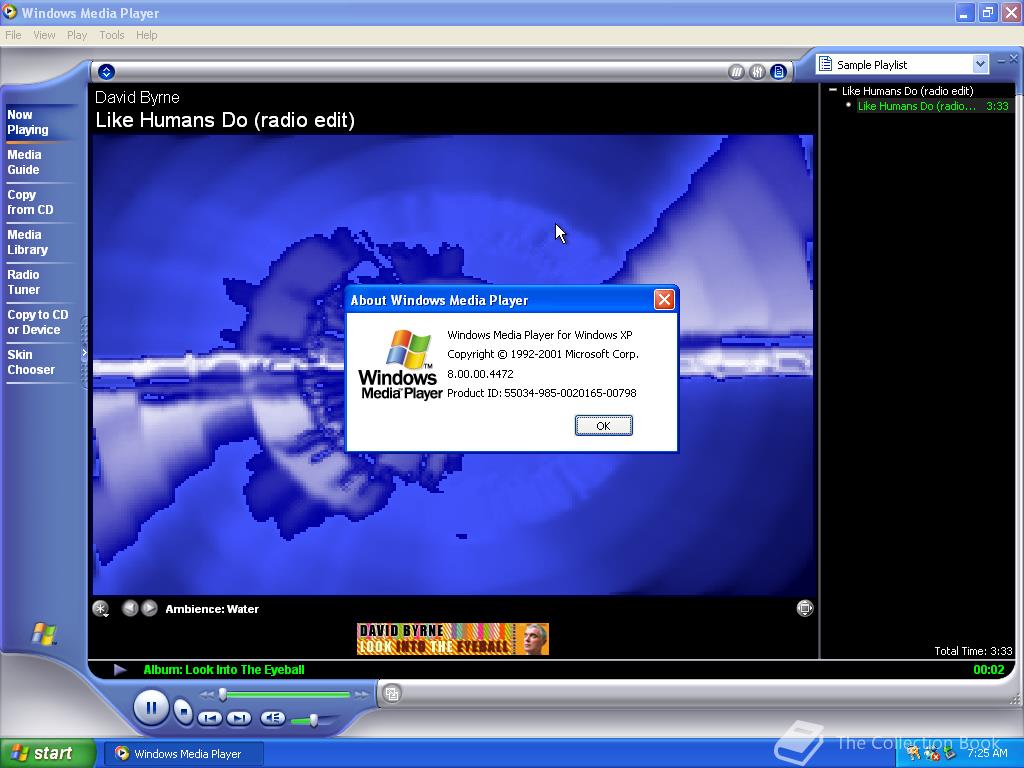
Task: Toggle the playlist pane icon
Action: 778,72
